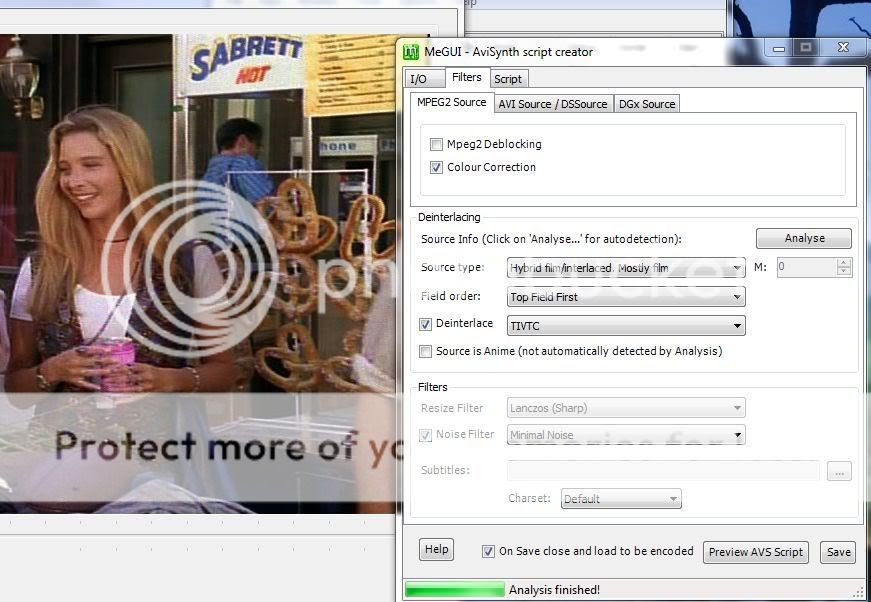The width and height of the screenshot is (871, 602).
Task: Click the subtitles browse (...) button
Action: [x=839, y=471]
